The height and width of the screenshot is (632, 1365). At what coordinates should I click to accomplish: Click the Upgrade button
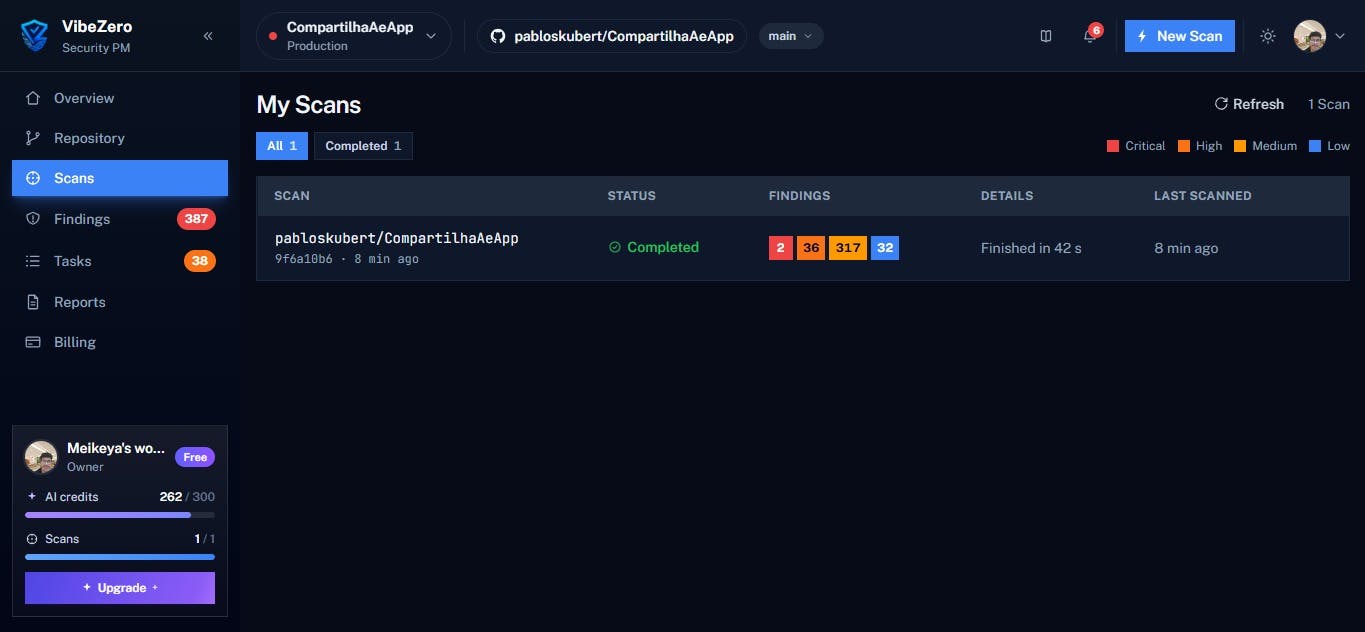coord(120,588)
